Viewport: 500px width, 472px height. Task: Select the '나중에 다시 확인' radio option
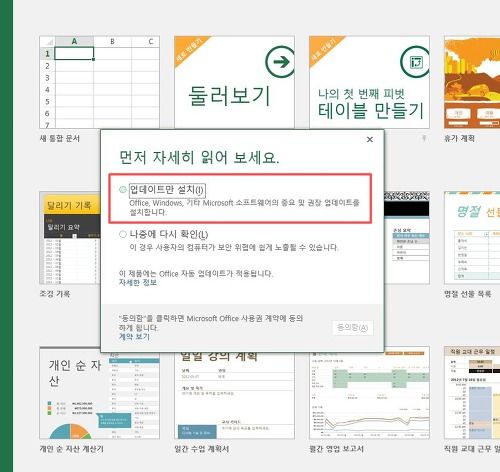click(123, 234)
